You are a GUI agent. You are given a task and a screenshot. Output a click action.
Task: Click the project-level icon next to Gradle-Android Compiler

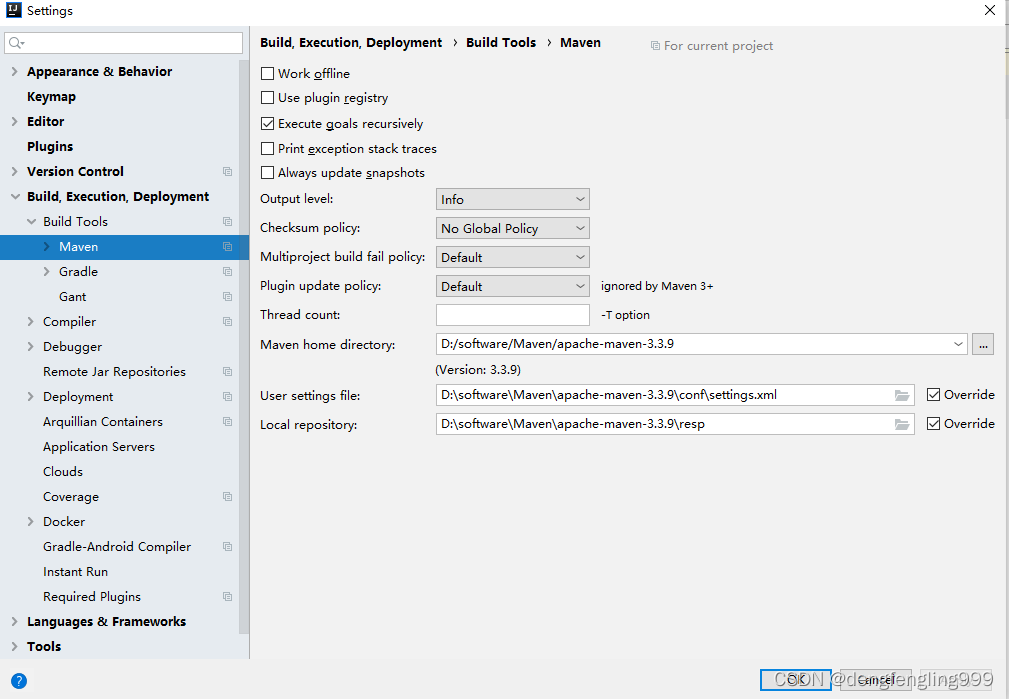coord(227,546)
